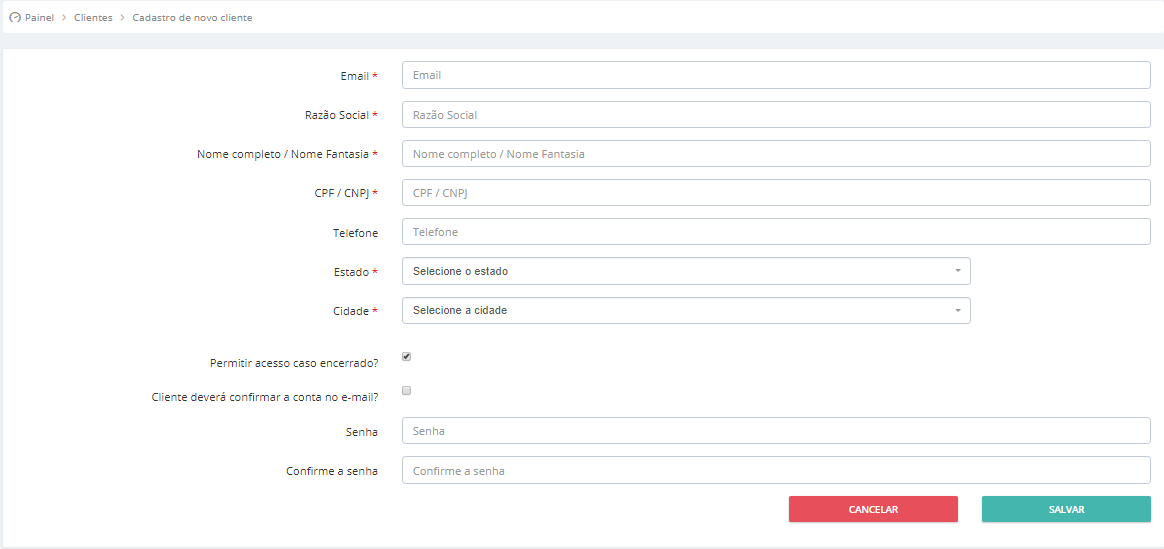1164x549 pixels.
Task: Click the Email field label
Action: [x=359, y=76]
